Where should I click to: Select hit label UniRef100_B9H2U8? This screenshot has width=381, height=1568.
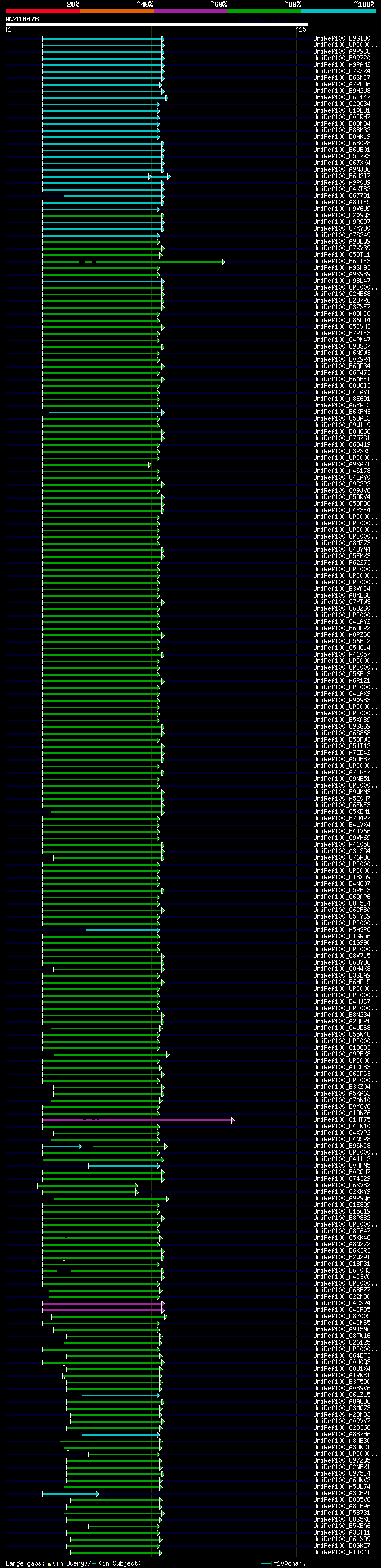pos(342,91)
